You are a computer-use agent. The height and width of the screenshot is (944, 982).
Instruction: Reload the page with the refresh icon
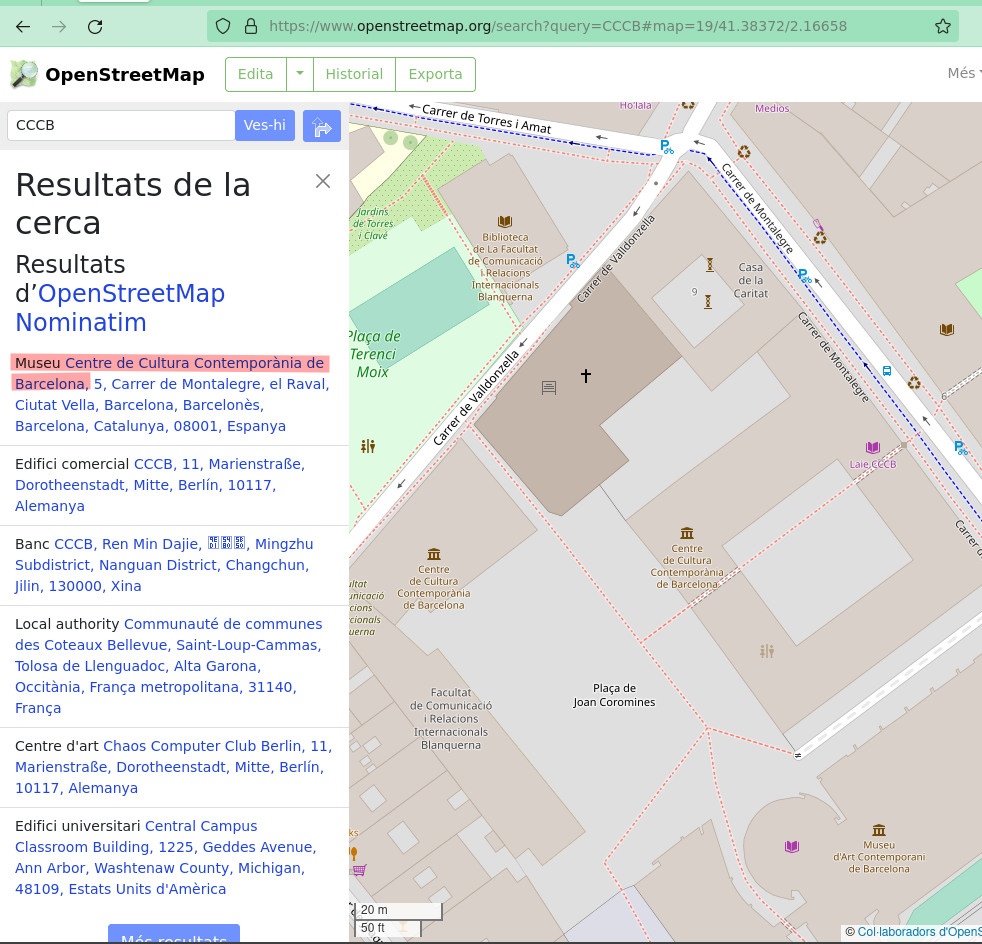click(x=95, y=26)
